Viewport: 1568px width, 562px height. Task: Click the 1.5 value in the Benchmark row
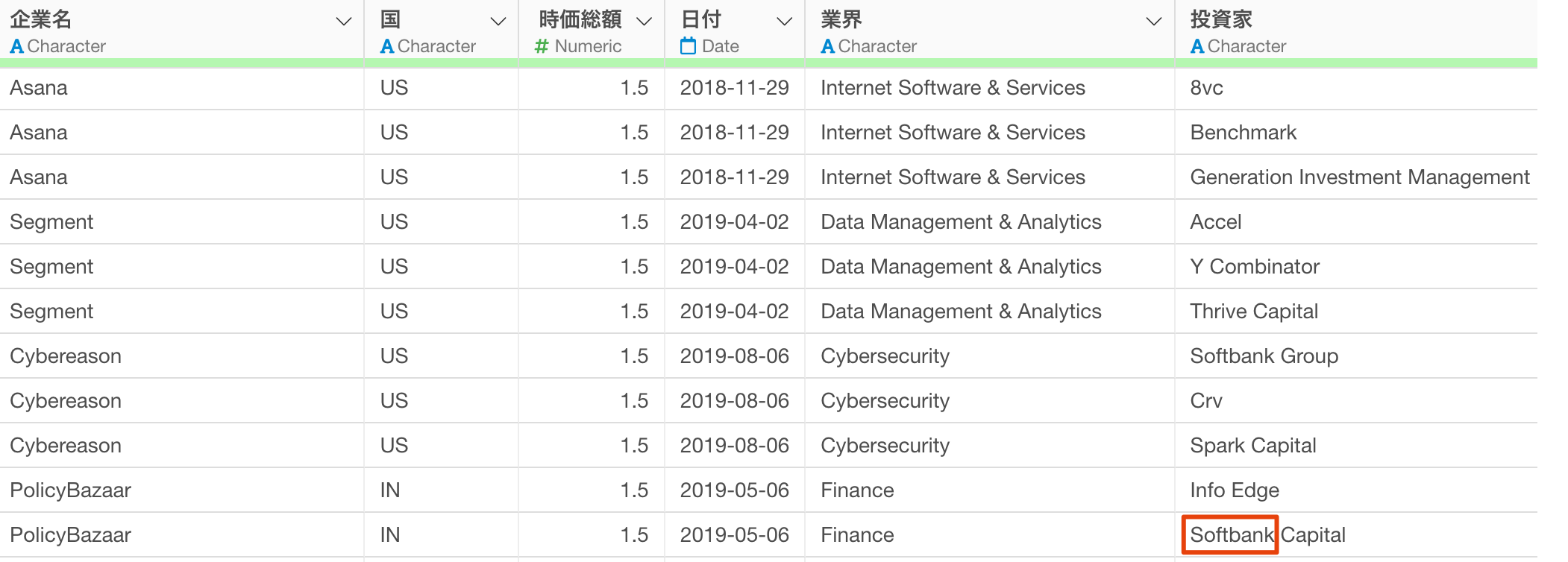(634, 133)
